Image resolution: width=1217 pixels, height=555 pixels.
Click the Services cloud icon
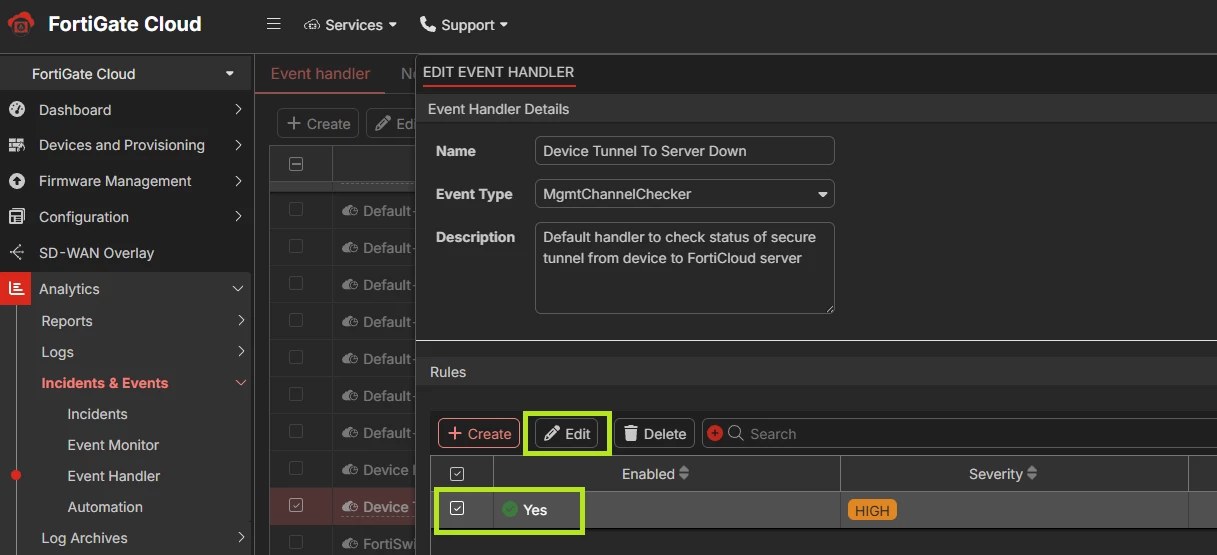[312, 25]
